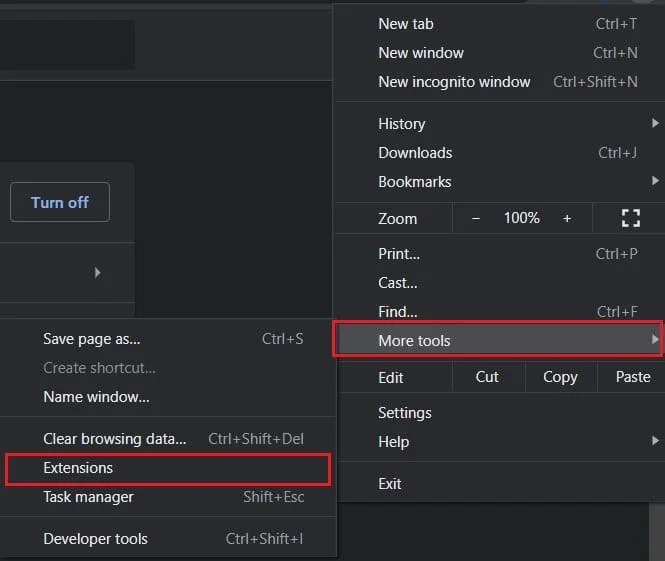Select Save page as option
The height and width of the screenshot is (561, 665).
point(92,339)
